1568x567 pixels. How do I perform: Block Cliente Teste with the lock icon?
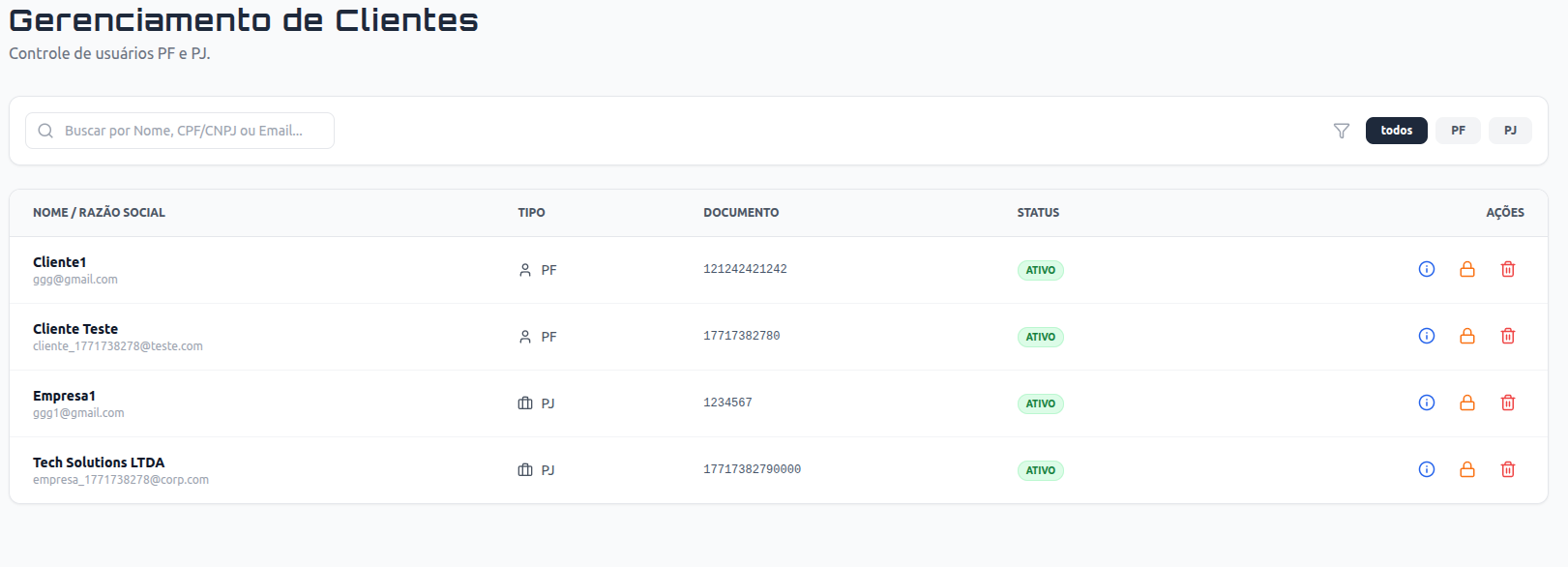pos(1466,336)
